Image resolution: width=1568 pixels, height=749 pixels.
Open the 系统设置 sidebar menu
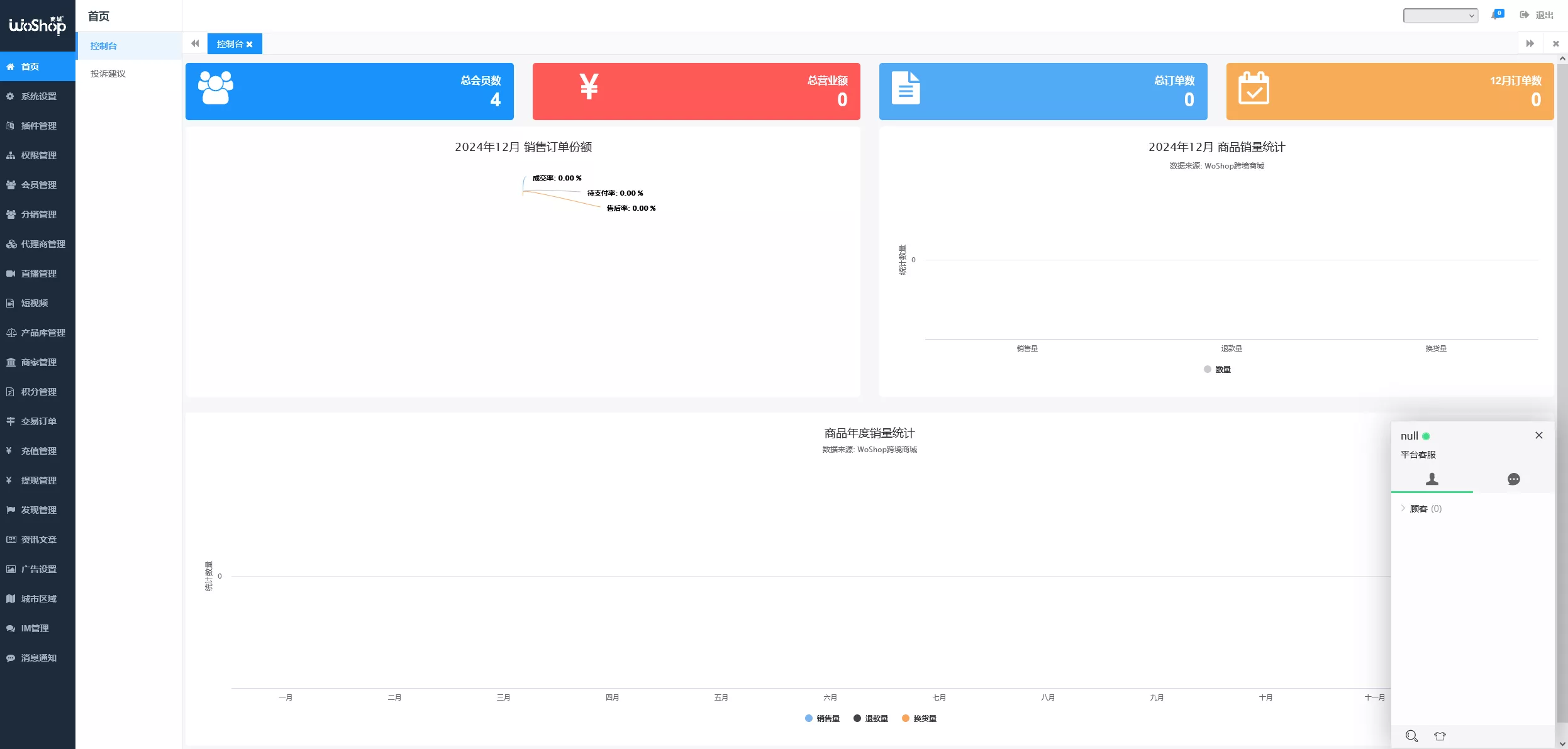click(x=38, y=96)
